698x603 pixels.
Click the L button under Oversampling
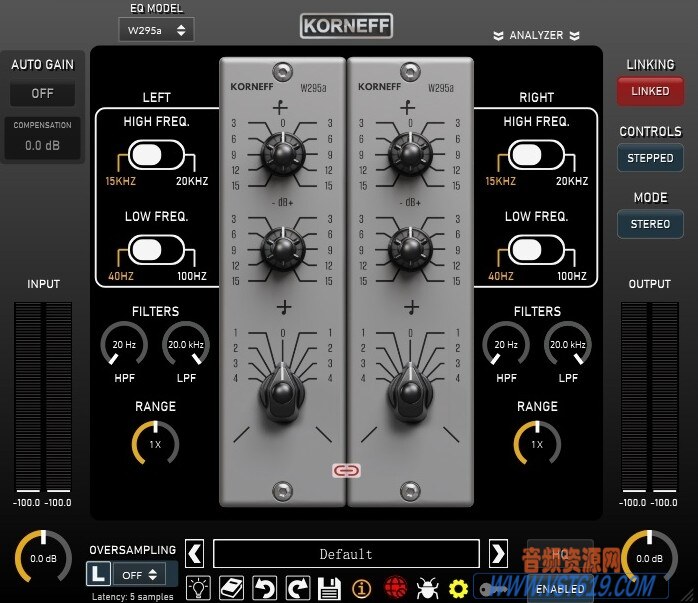(x=98, y=574)
